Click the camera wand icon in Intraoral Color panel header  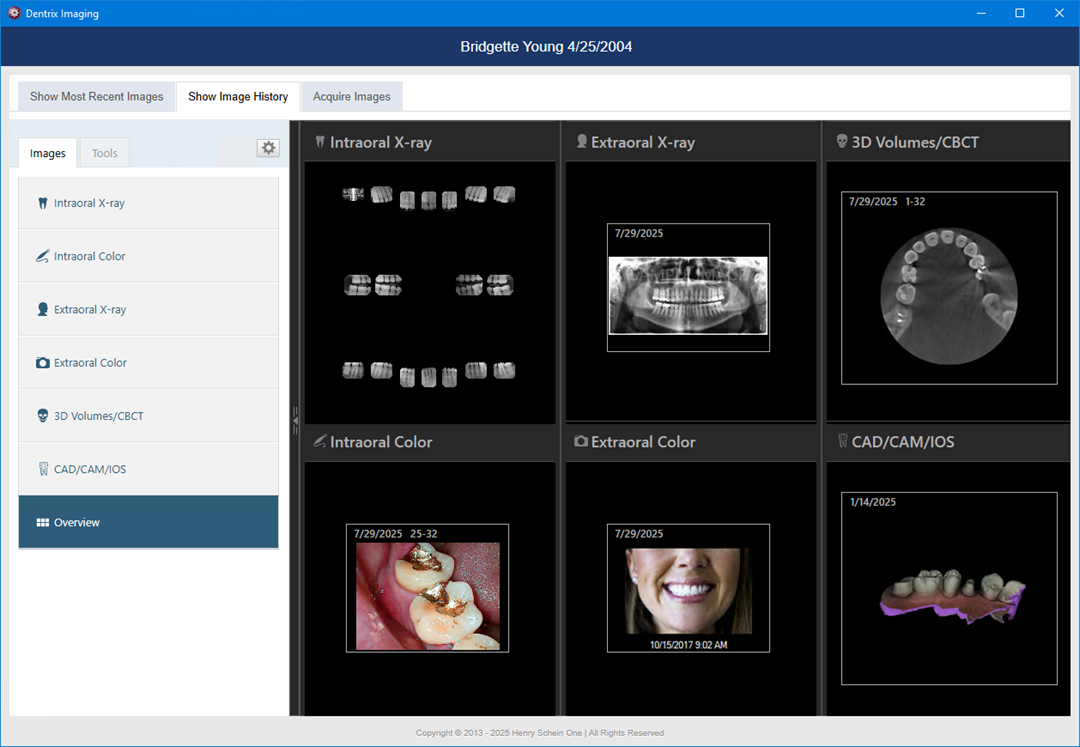coord(320,441)
